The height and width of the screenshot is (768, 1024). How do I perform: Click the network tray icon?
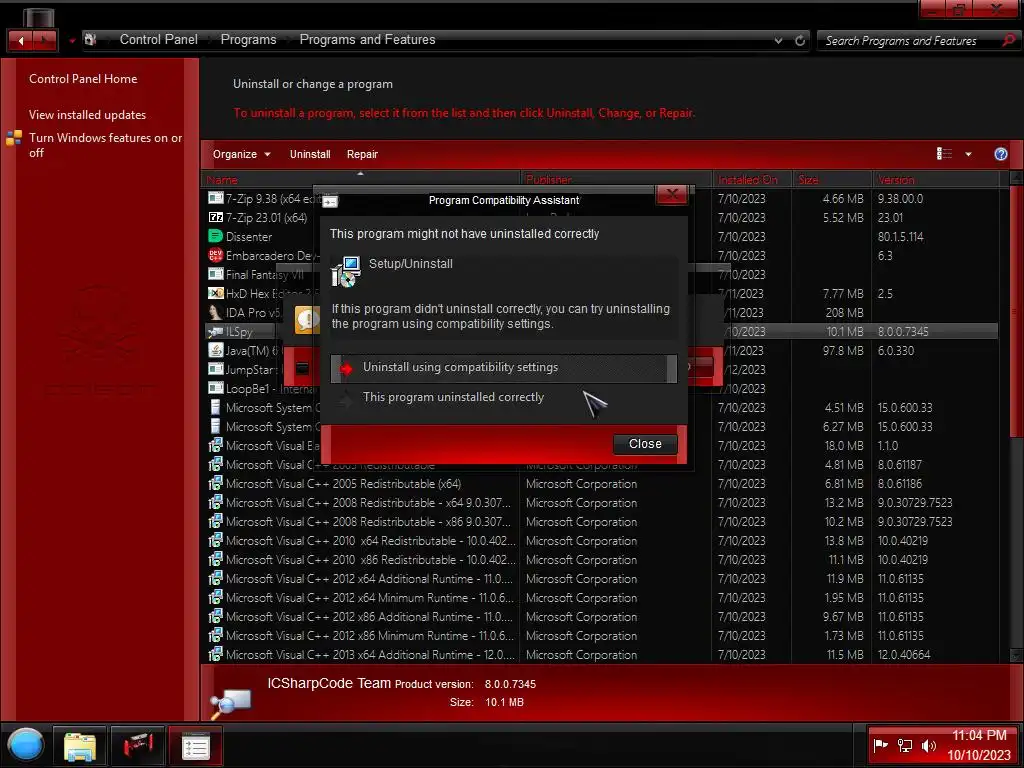(x=904, y=745)
